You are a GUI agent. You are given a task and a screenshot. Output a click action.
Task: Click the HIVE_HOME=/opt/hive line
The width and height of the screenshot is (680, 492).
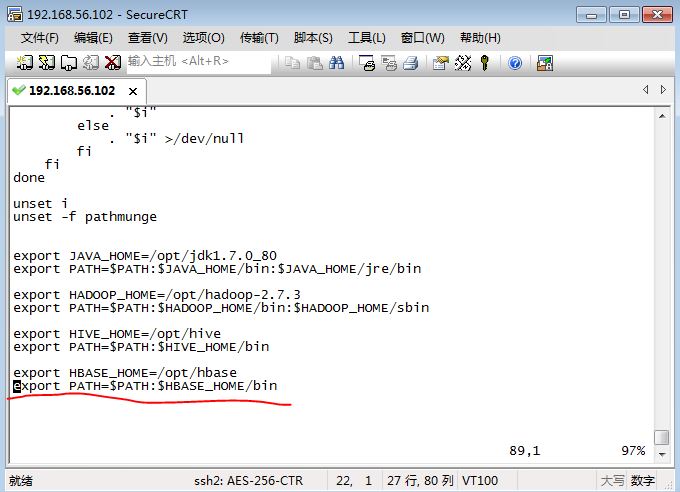117,334
